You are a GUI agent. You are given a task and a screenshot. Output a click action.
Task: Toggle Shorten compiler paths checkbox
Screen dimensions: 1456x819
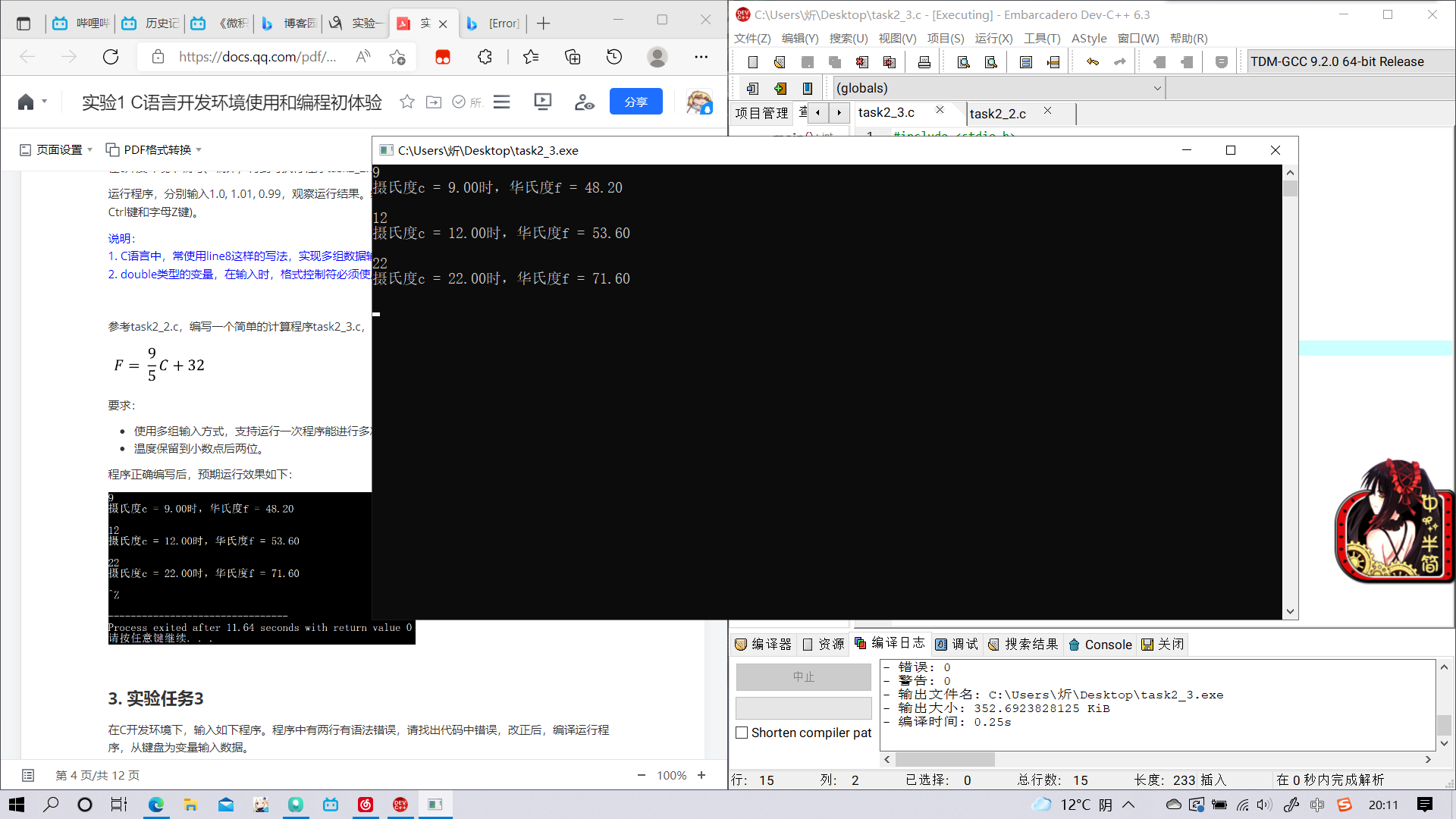click(x=742, y=733)
